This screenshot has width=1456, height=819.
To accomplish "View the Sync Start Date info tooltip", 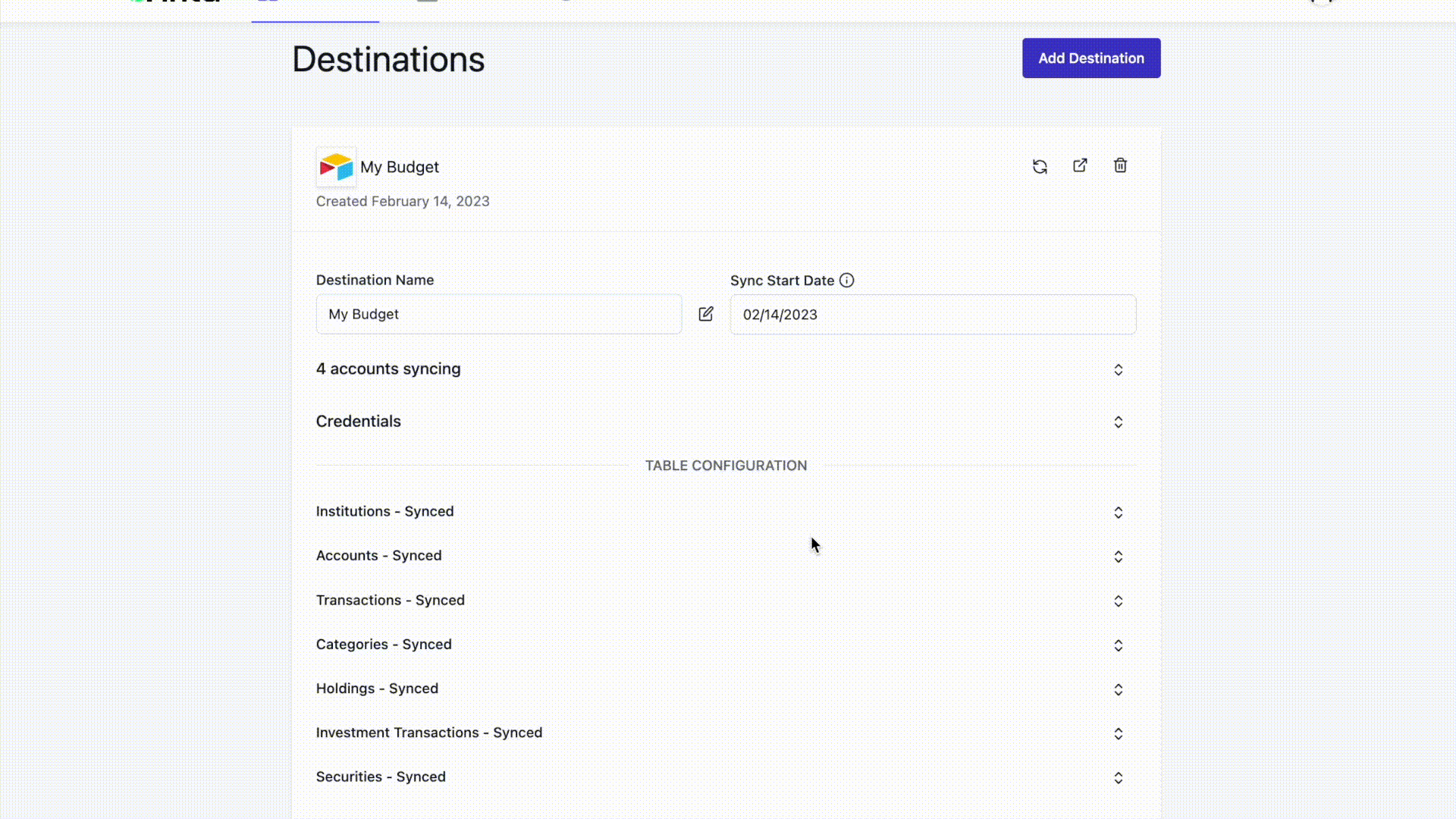I will coord(847,280).
